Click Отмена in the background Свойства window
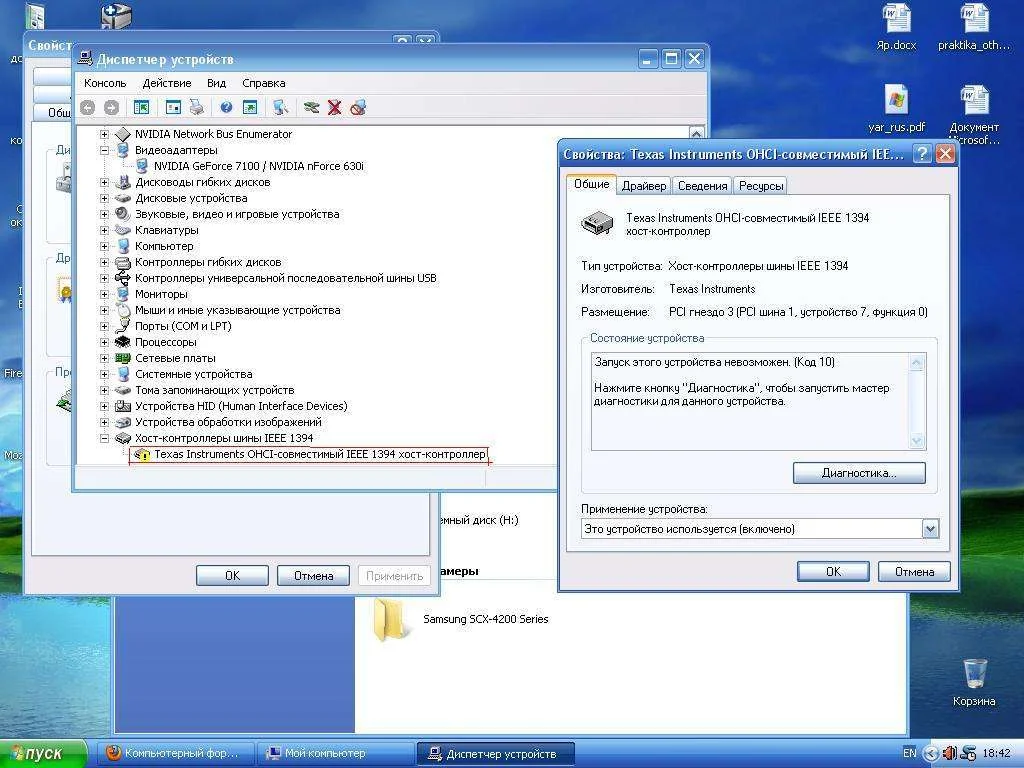The width and height of the screenshot is (1024, 768). [x=313, y=575]
